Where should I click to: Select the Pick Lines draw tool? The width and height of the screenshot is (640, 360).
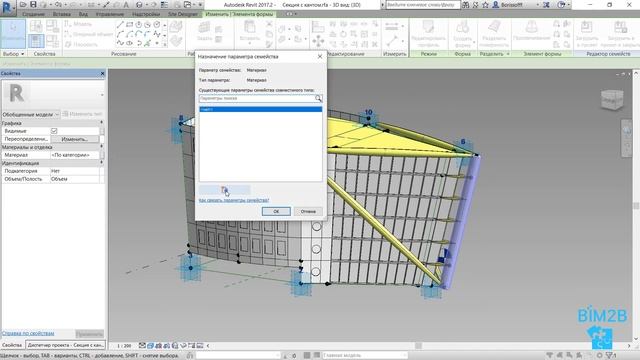pyautogui.click(x=148, y=43)
